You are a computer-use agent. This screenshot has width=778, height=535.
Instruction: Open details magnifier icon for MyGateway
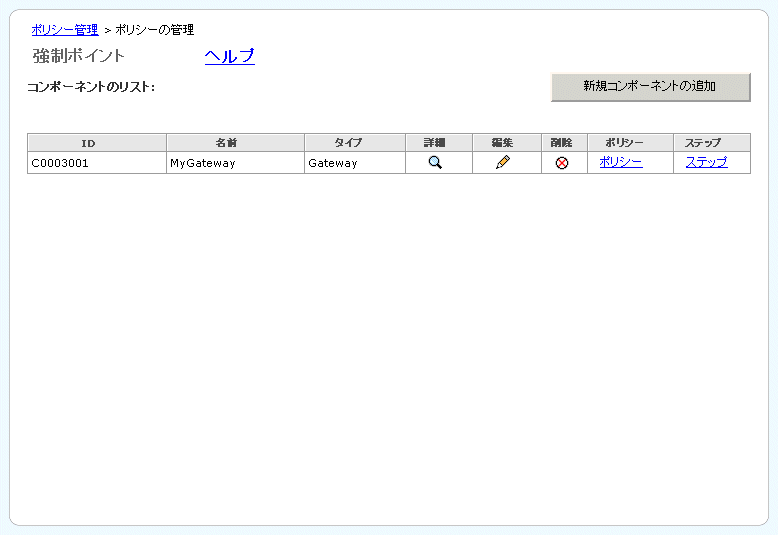pos(435,162)
